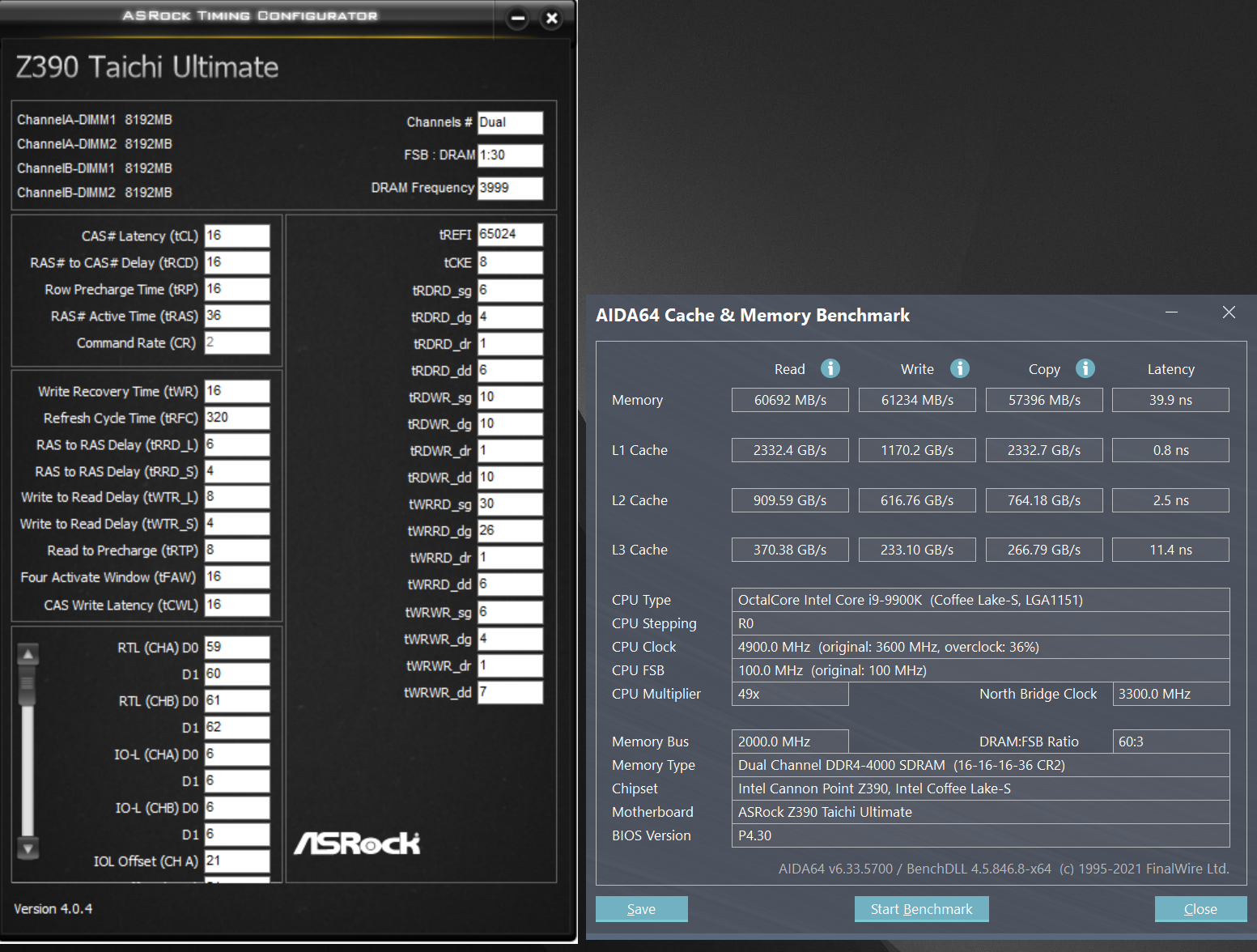Focus the tRRD_L field
The width and height of the screenshot is (1257, 952).
coord(237,444)
